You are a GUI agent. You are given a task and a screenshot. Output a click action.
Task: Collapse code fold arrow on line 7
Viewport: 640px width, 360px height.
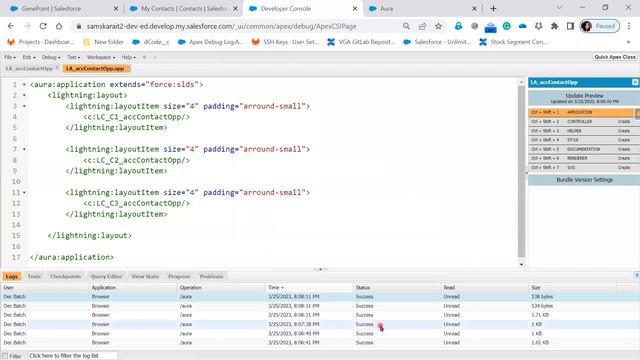(x=24, y=149)
